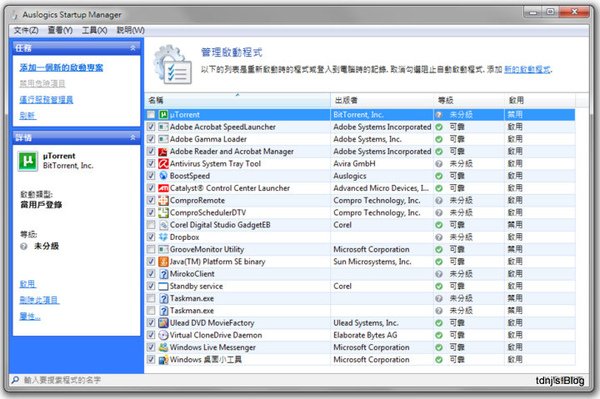
Task: Enable the µTorrent startup checkbox
Action: coord(151,115)
